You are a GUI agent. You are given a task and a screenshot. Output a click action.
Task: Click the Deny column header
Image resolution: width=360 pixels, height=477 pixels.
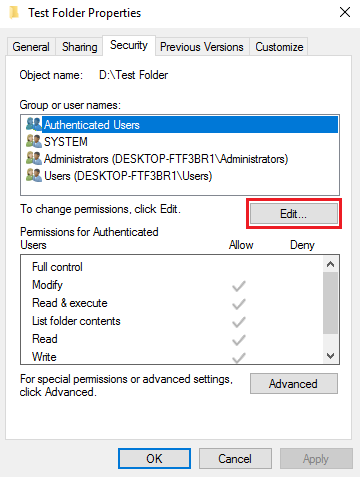click(302, 245)
